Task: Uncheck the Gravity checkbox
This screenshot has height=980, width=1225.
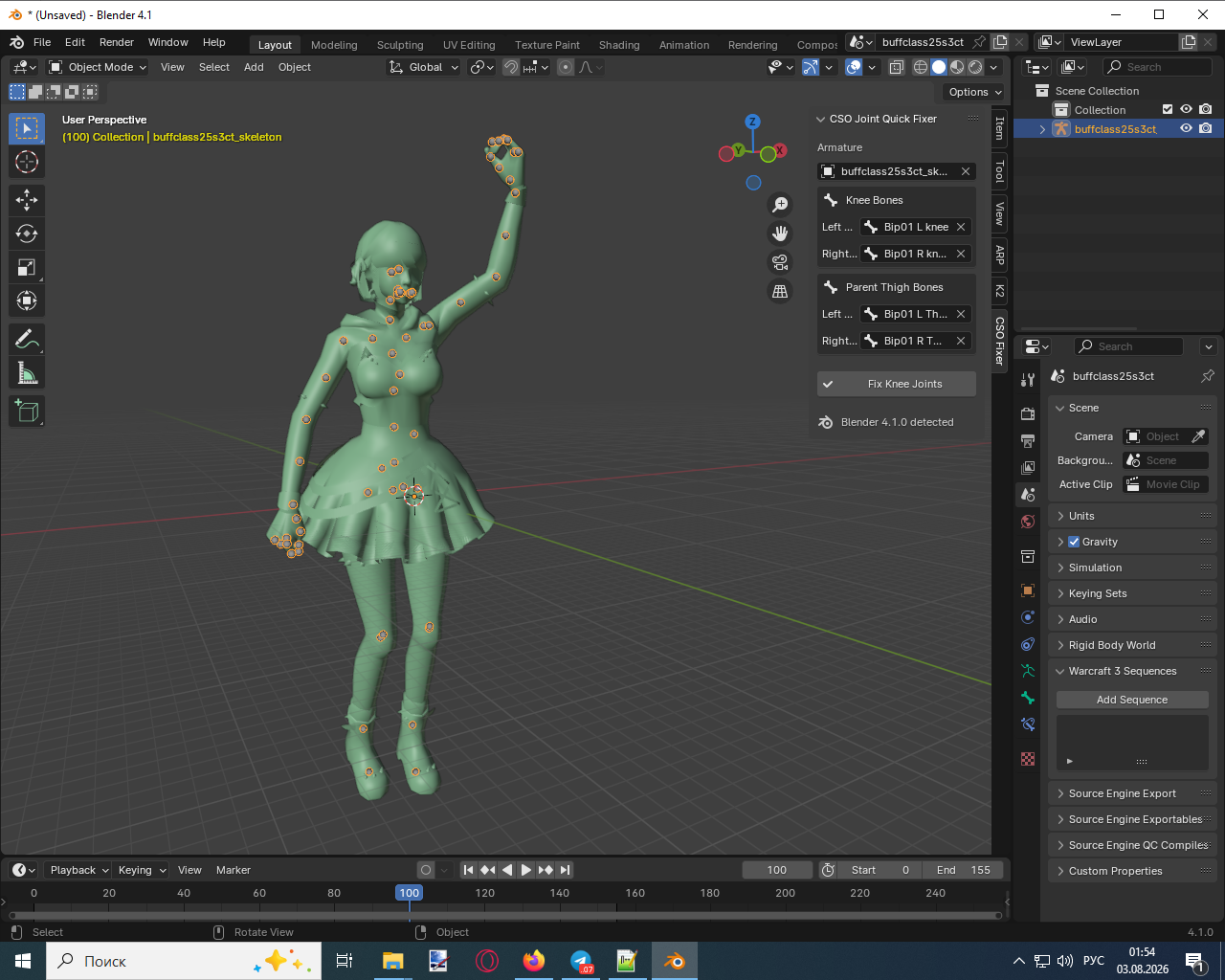Action: 1074,542
